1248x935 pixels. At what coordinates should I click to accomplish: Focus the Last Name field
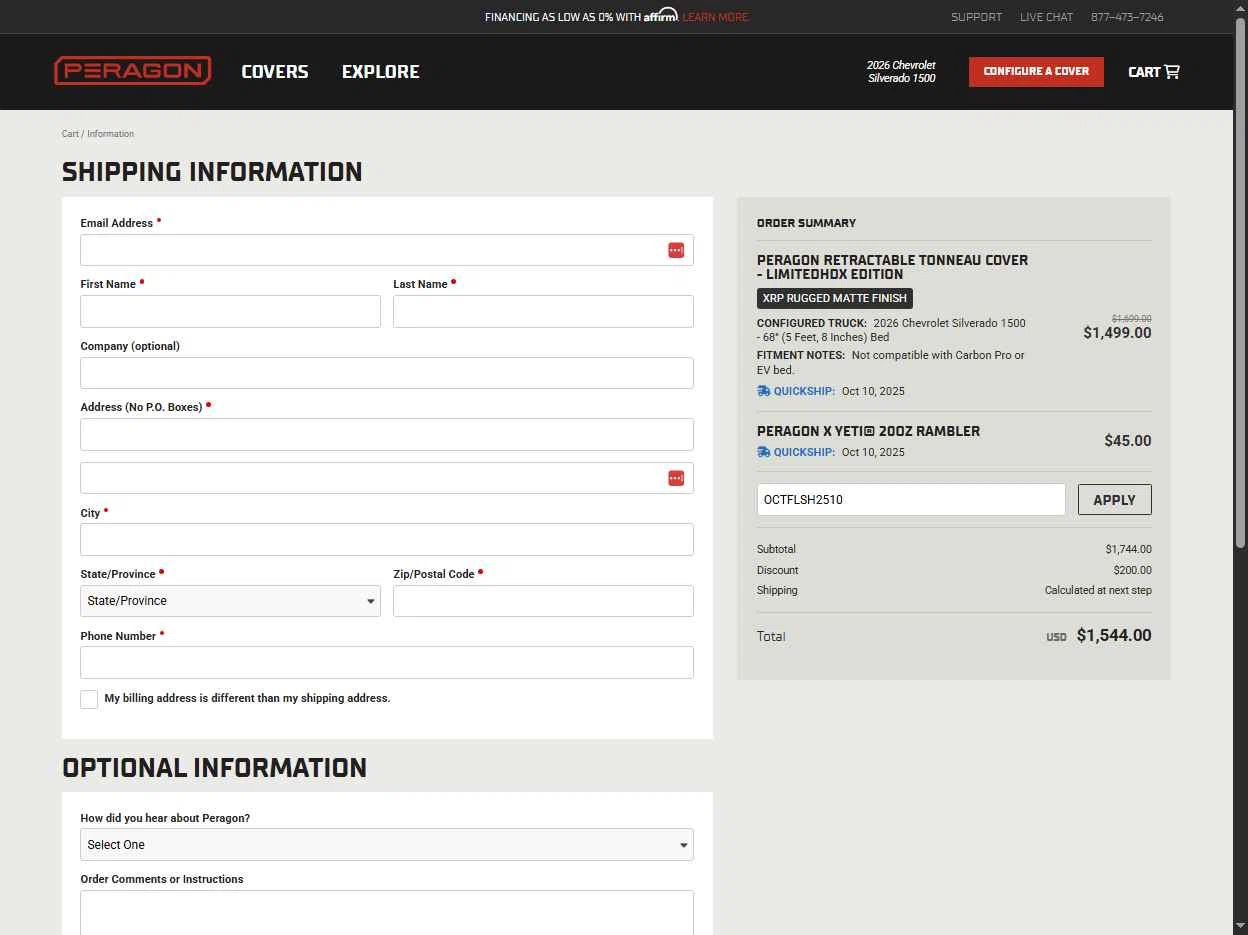coord(543,311)
